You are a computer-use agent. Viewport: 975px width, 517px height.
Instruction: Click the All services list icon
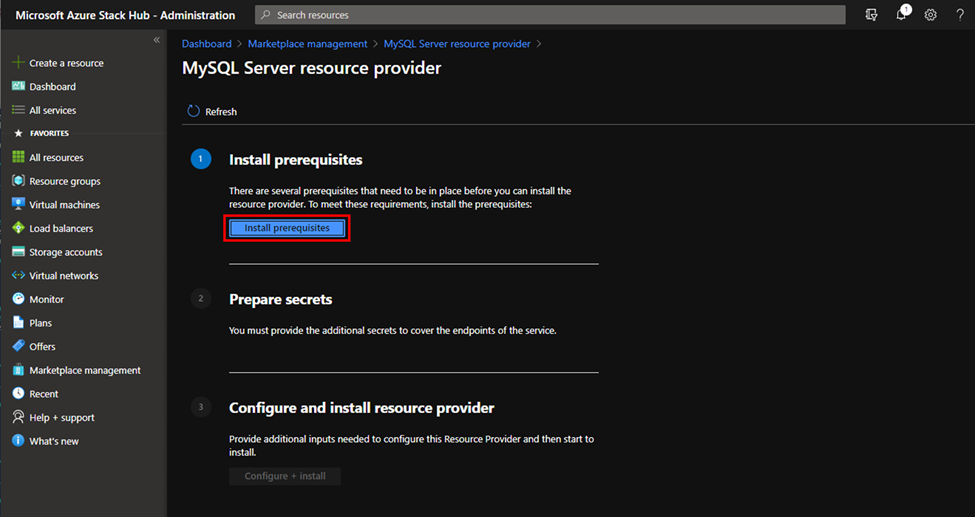19,110
